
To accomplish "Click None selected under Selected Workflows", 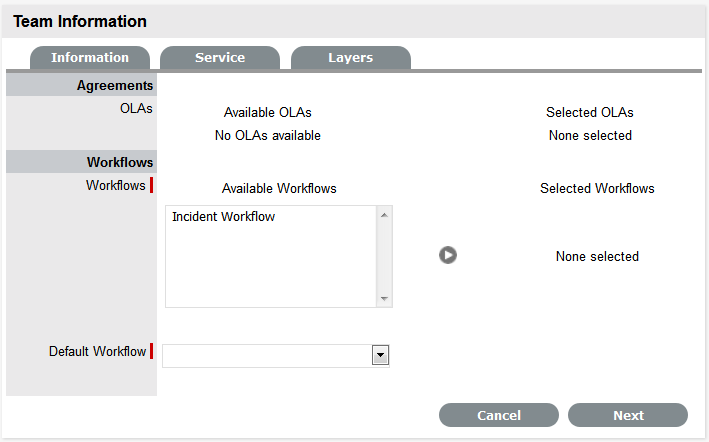I will [x=597, y=257].
